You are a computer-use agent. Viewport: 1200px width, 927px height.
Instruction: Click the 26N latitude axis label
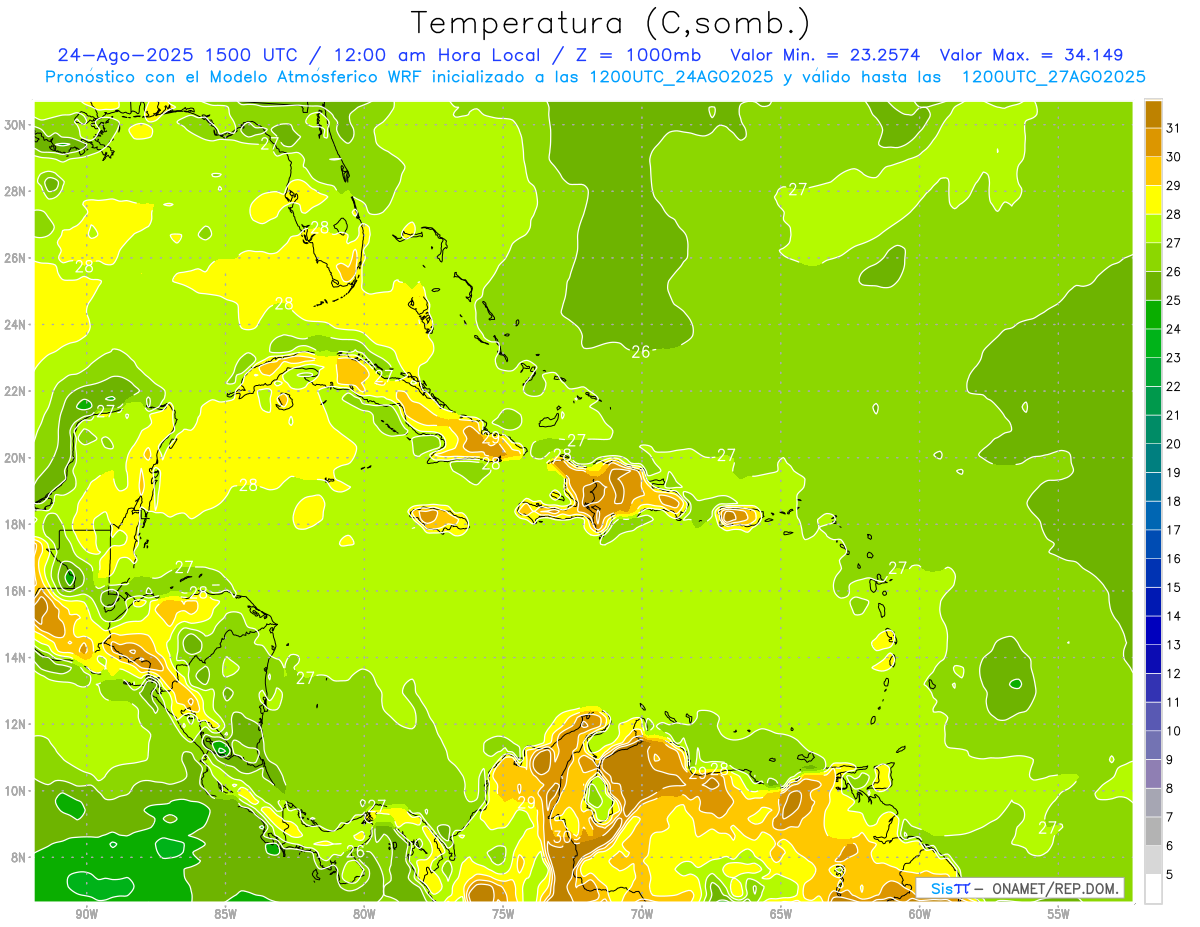click(x=14, y=257)
